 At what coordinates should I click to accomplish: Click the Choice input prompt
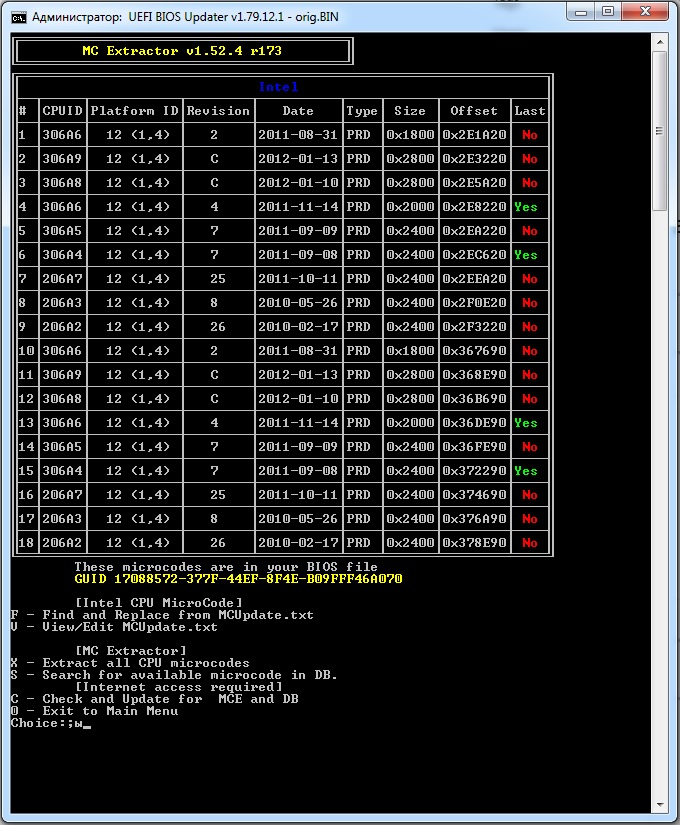[51, 723]
